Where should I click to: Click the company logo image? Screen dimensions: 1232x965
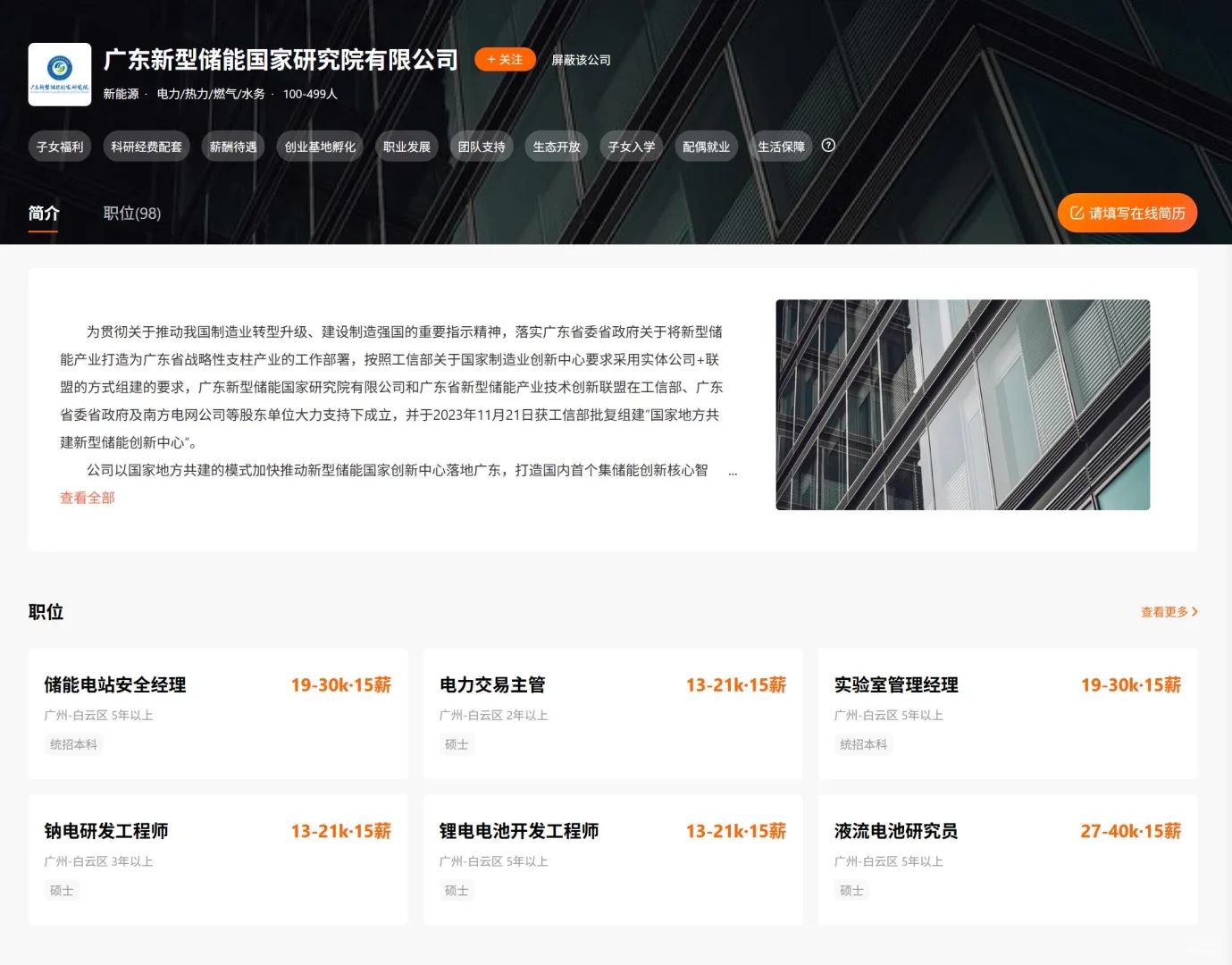(x=60, y=74)
